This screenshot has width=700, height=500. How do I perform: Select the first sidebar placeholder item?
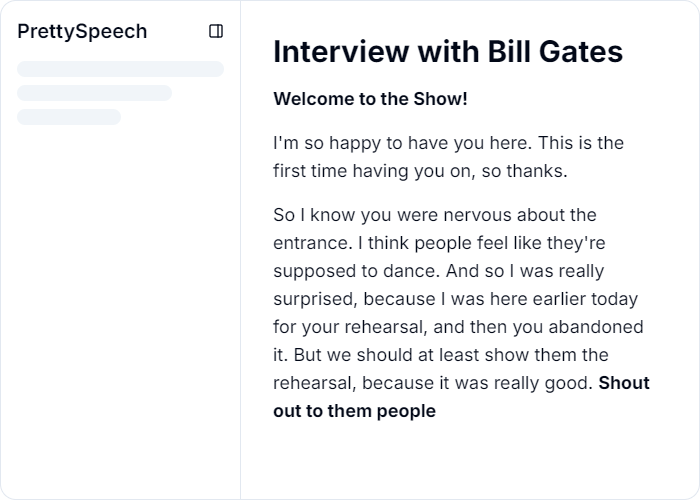coord(120,69)
